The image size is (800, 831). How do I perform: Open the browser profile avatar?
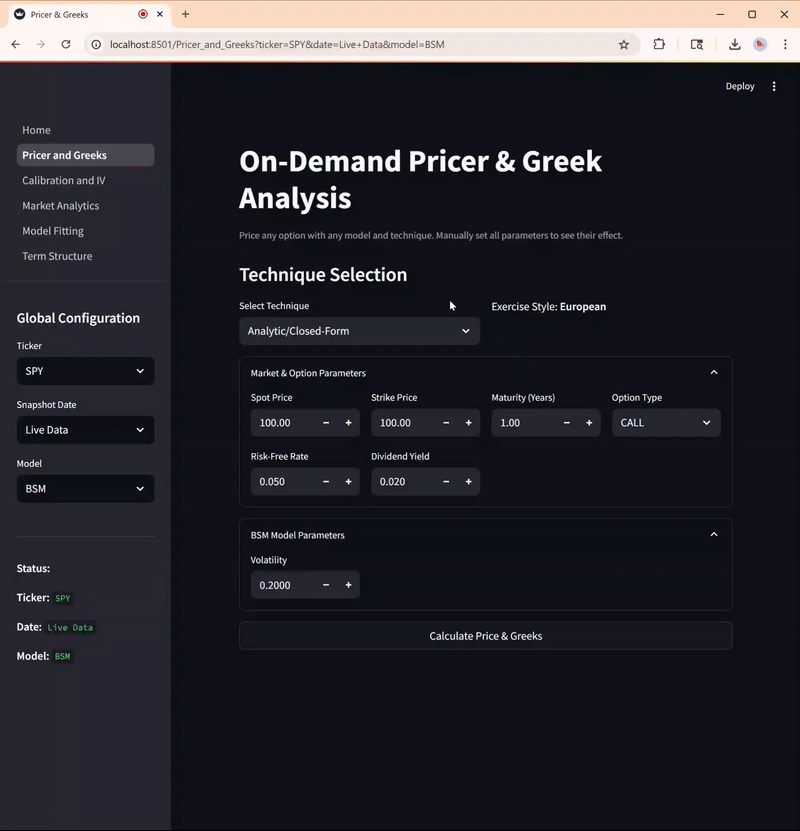point(760,45)
